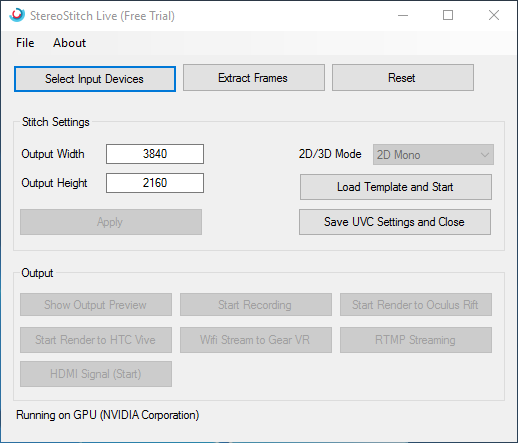Expand the 2D/3D Mode dropdown
This screenshot has height=443, width=518.
(x=433, y=155)
